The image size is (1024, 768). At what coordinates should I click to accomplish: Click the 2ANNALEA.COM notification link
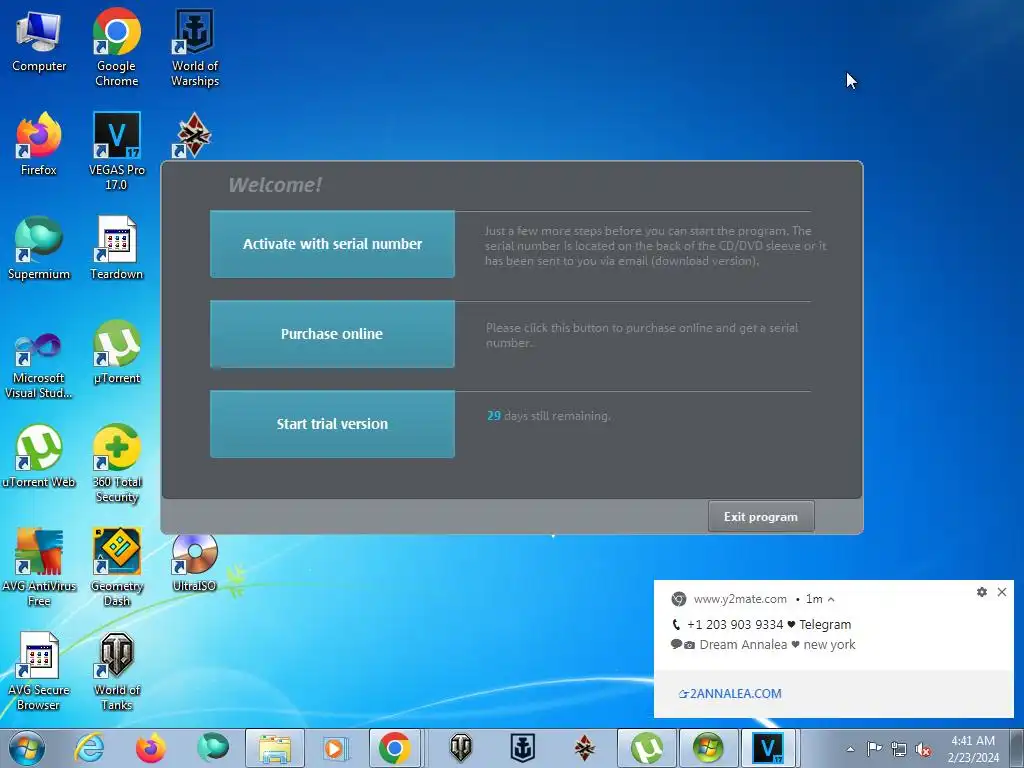tap(730, 694)
